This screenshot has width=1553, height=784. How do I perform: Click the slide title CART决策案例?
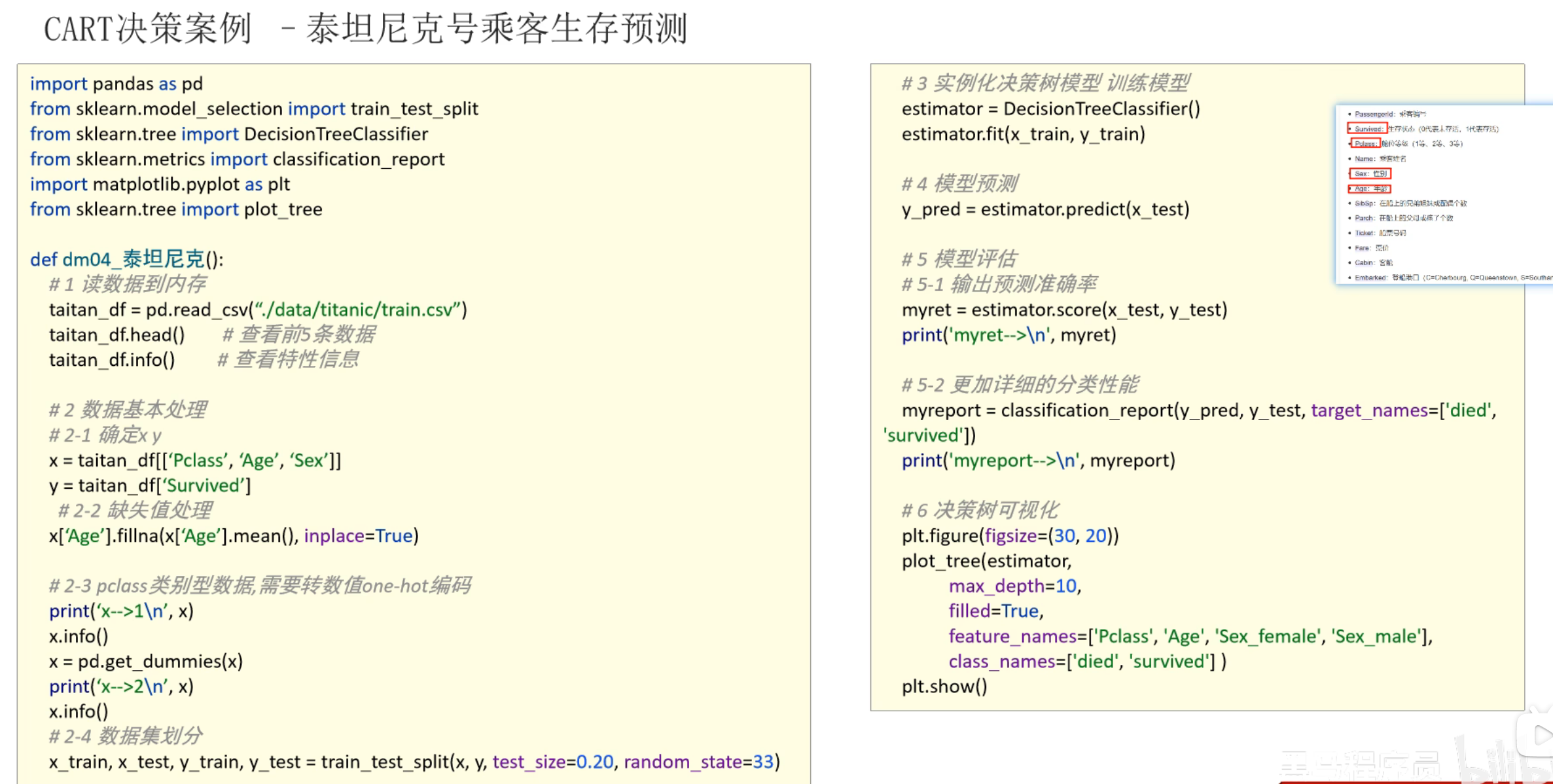pos(147,29)
